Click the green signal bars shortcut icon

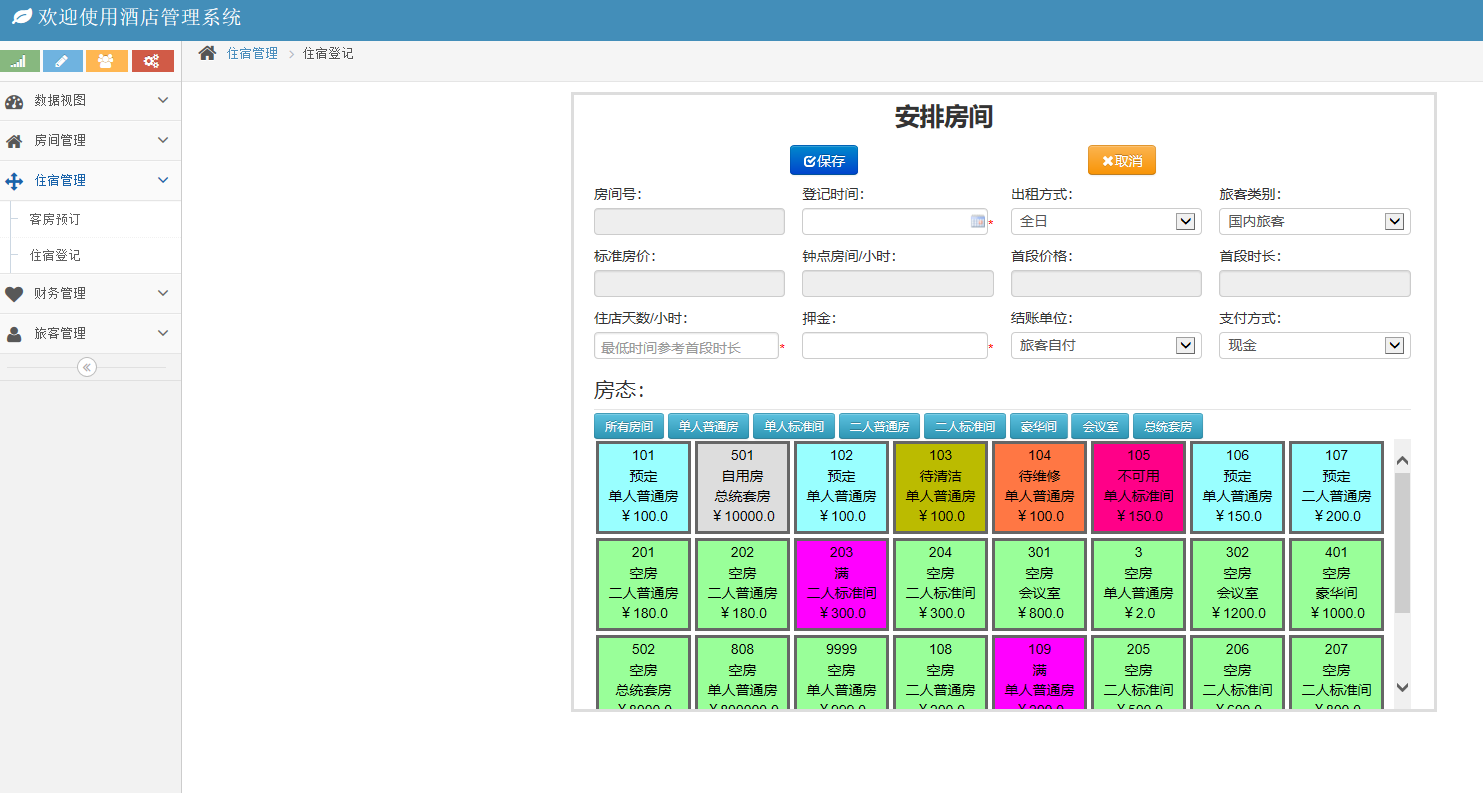coord(19,61)
